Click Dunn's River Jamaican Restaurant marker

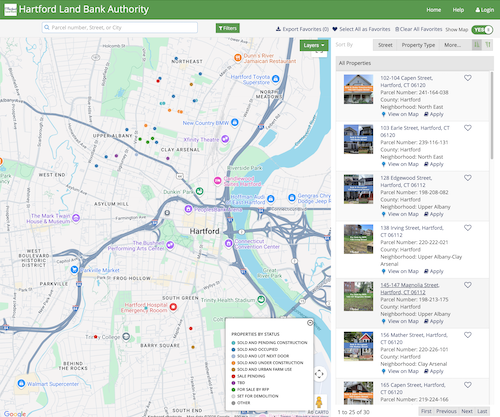(x=238, y=58)
